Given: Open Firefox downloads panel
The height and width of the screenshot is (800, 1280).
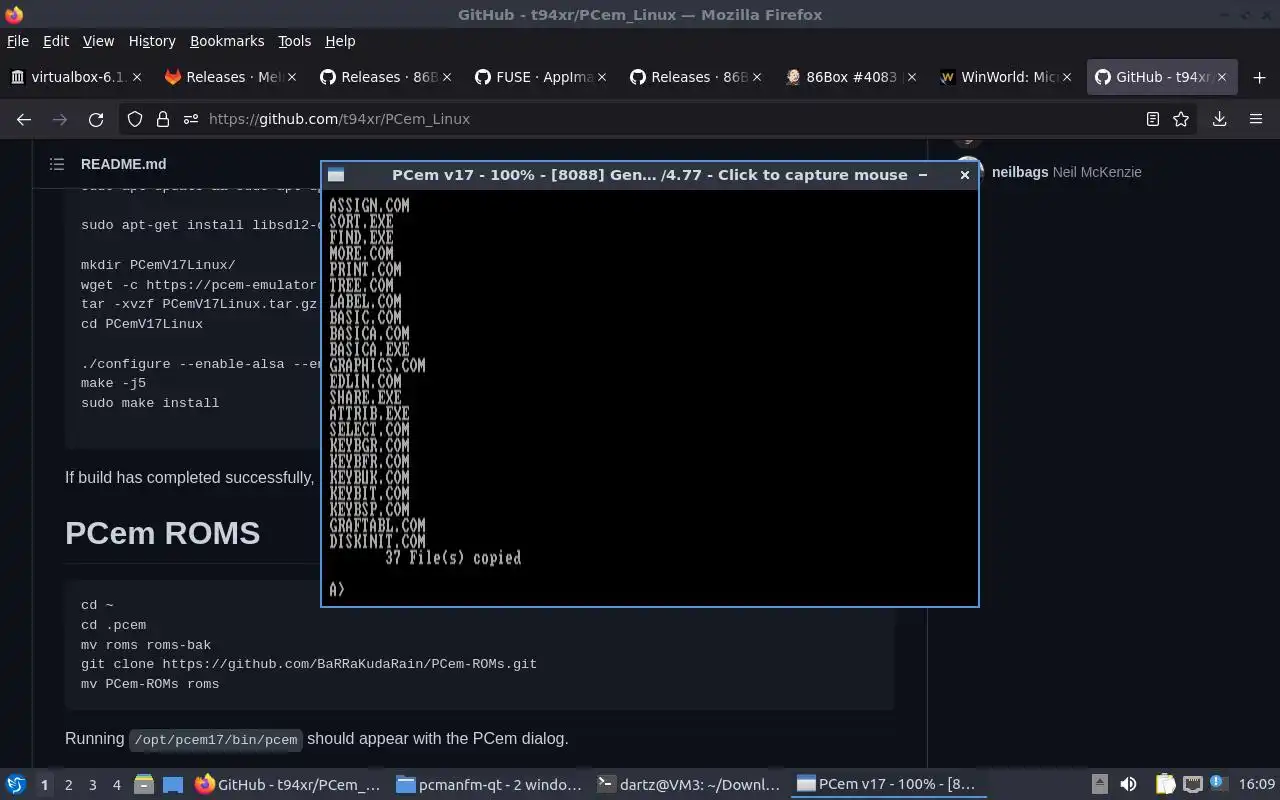Looking at the screenshot, I should tap(1220, 119).
